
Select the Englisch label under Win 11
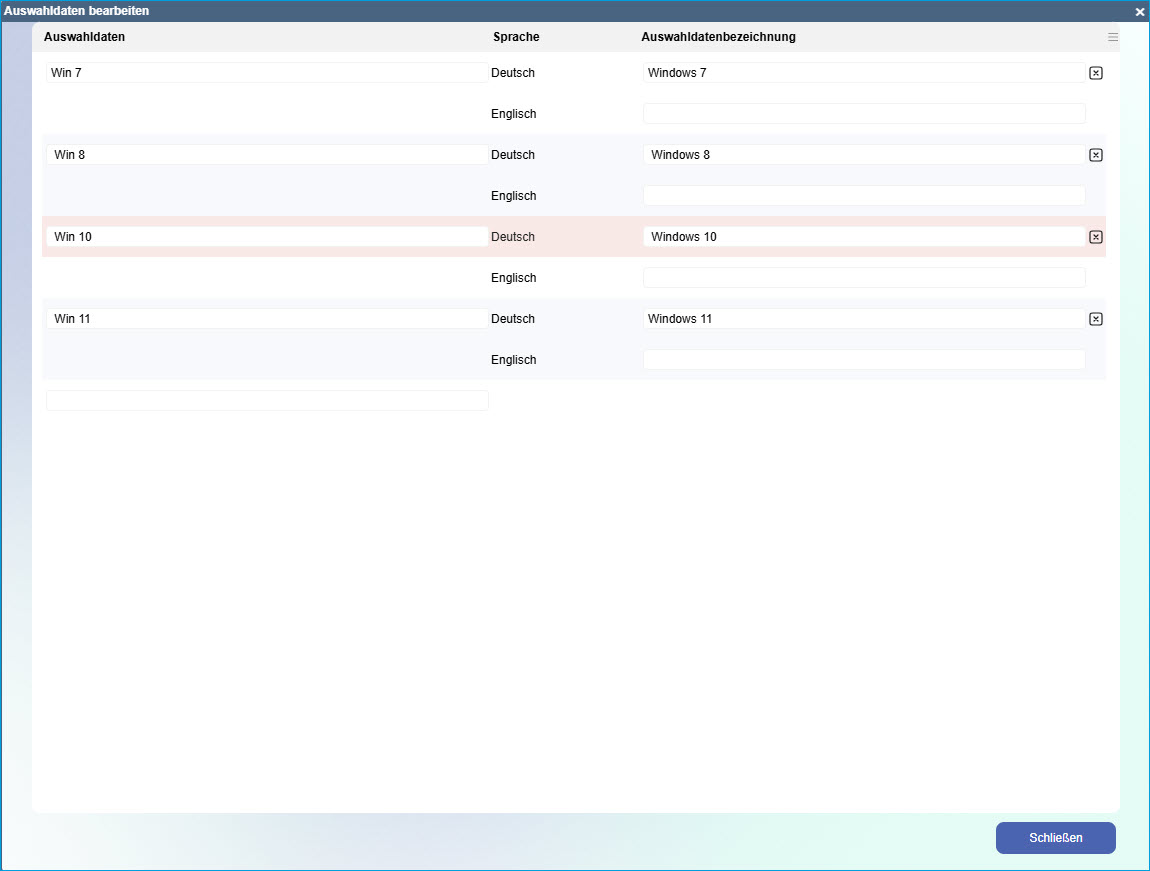513,360
